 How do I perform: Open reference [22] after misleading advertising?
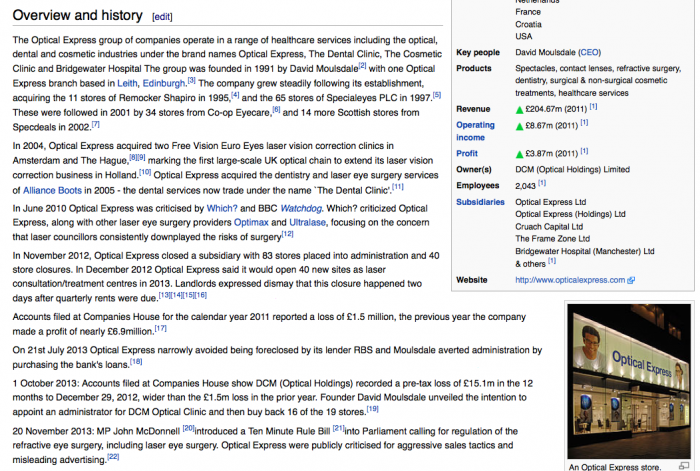[x=113, y=457]
